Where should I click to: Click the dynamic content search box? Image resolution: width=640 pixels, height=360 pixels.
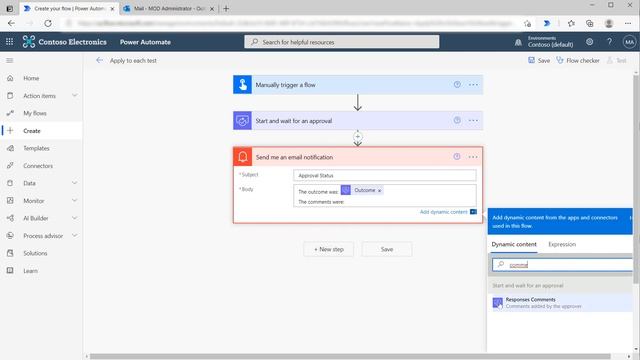[x=562, y=264]
